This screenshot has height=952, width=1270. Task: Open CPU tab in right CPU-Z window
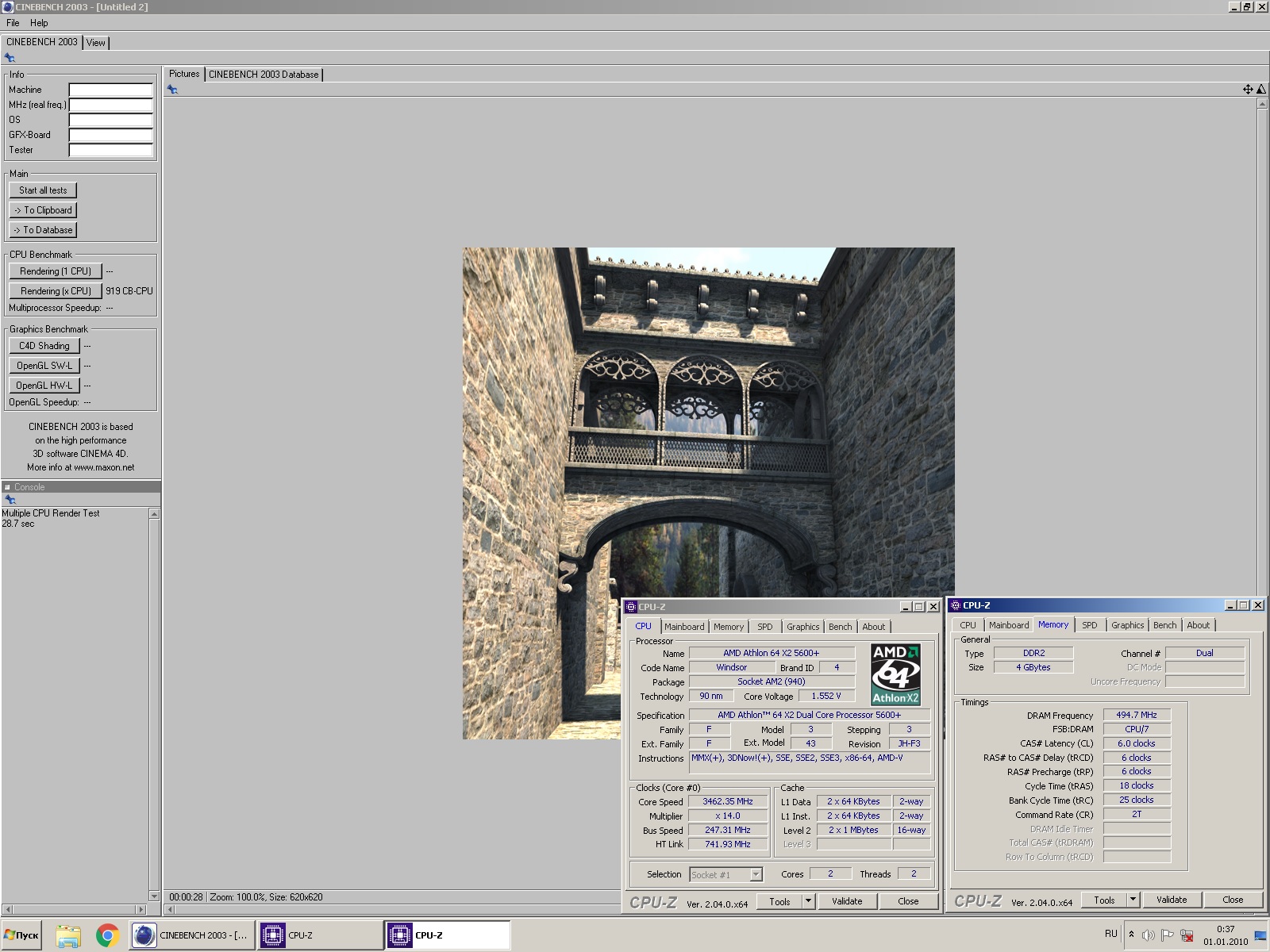pos(968,625)
